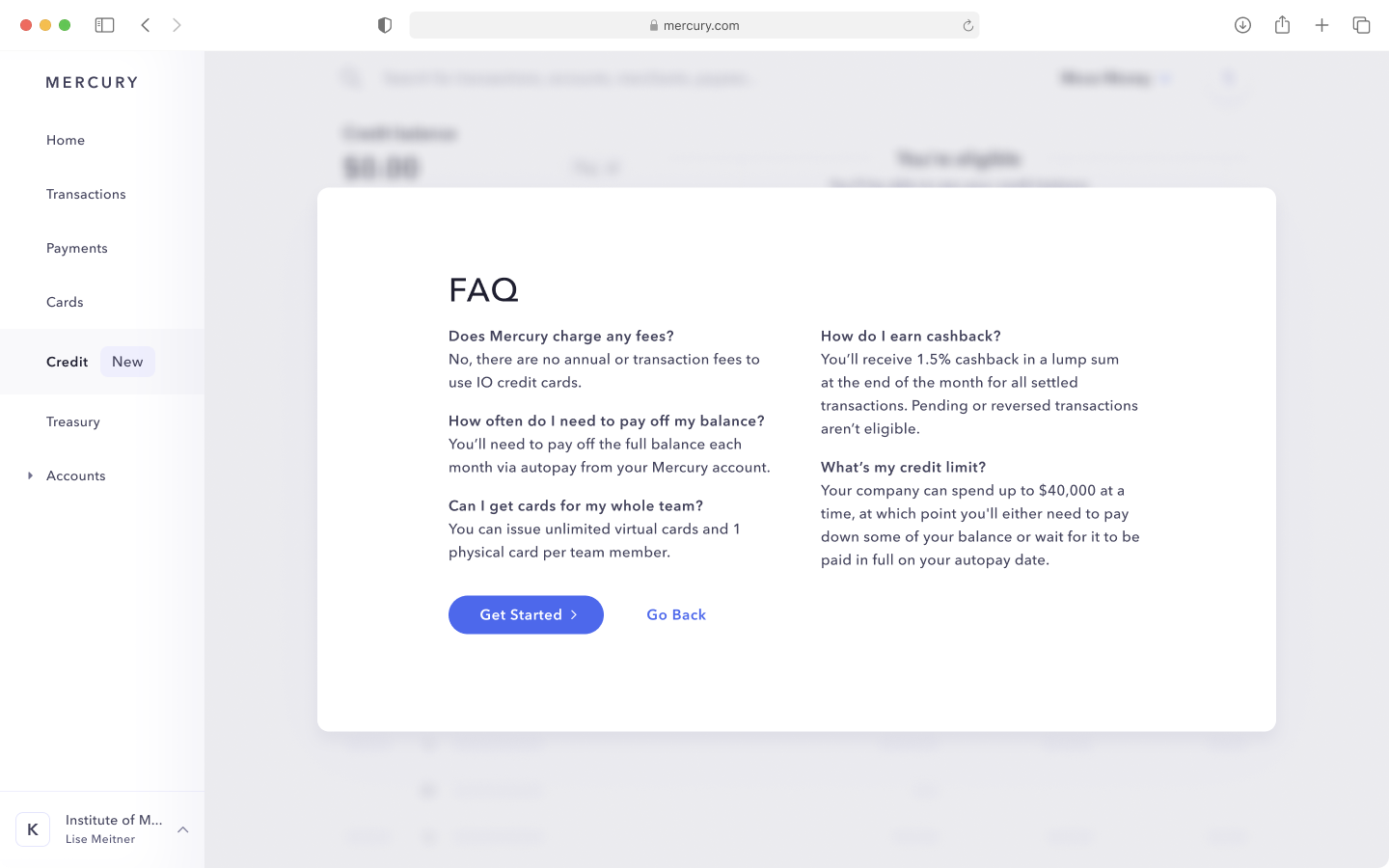Screen dimensions: 1389x868
Task: Toggle the Safari sidebar icon
Action: click(104, 25)
